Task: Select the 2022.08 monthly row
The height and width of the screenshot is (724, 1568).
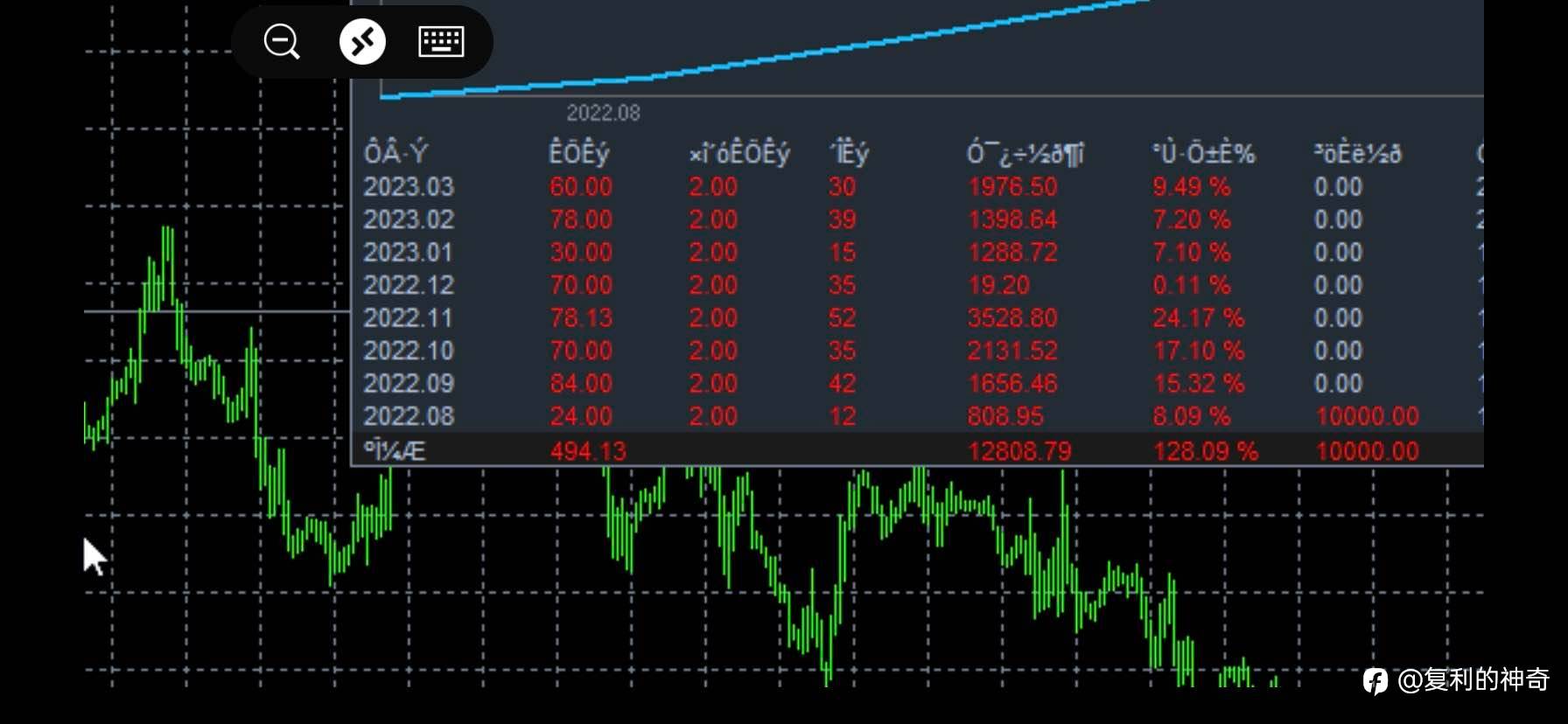Action: coord(918,416)
